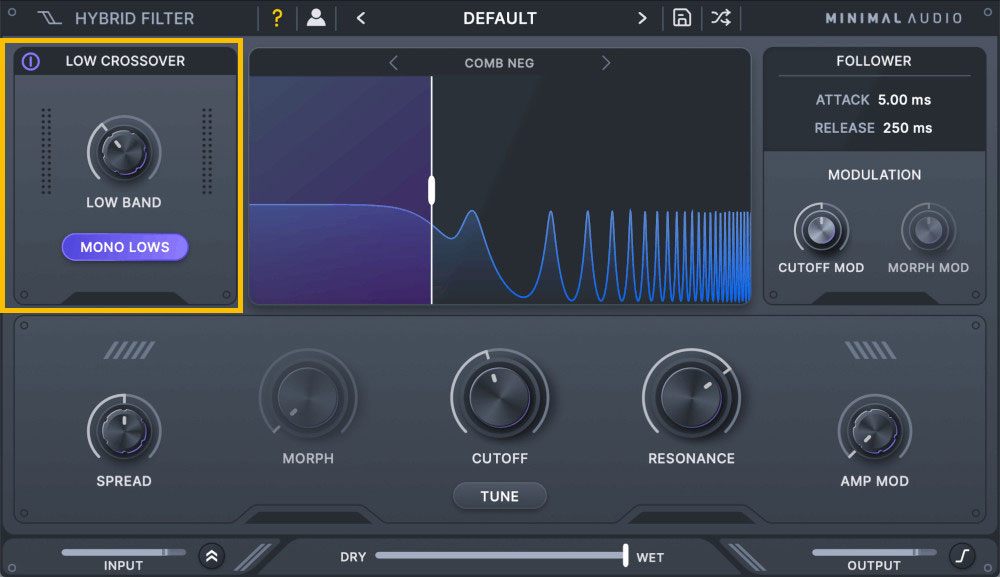Select previous filter type before COMB NEG
The width and height of the screenshot is (1000, 577).
coord(393,62)
